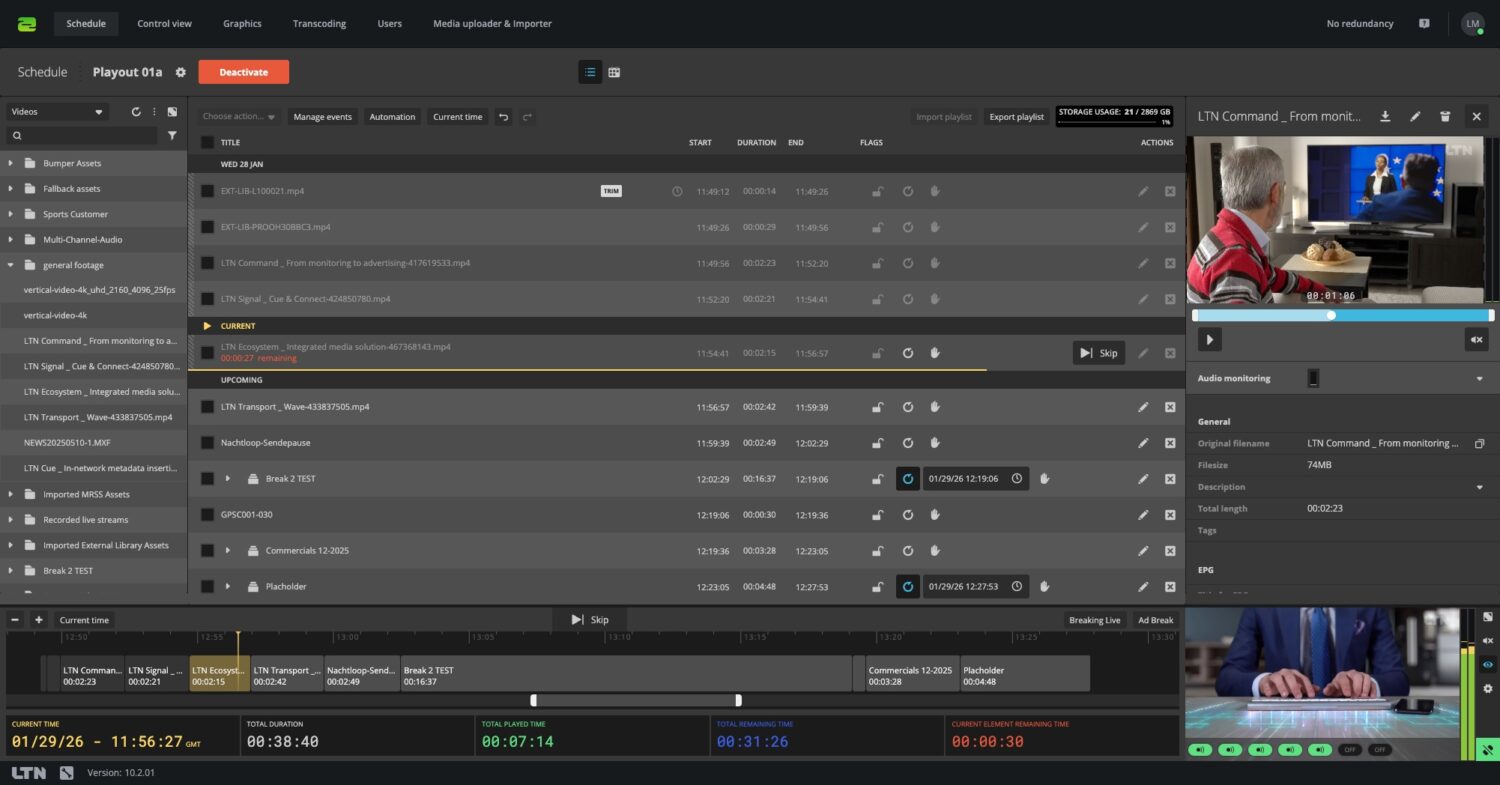This screenshot has height=785, width=1500.
Task: Check the box for LTN Transport _Wave row
Action: pos(207,407)
